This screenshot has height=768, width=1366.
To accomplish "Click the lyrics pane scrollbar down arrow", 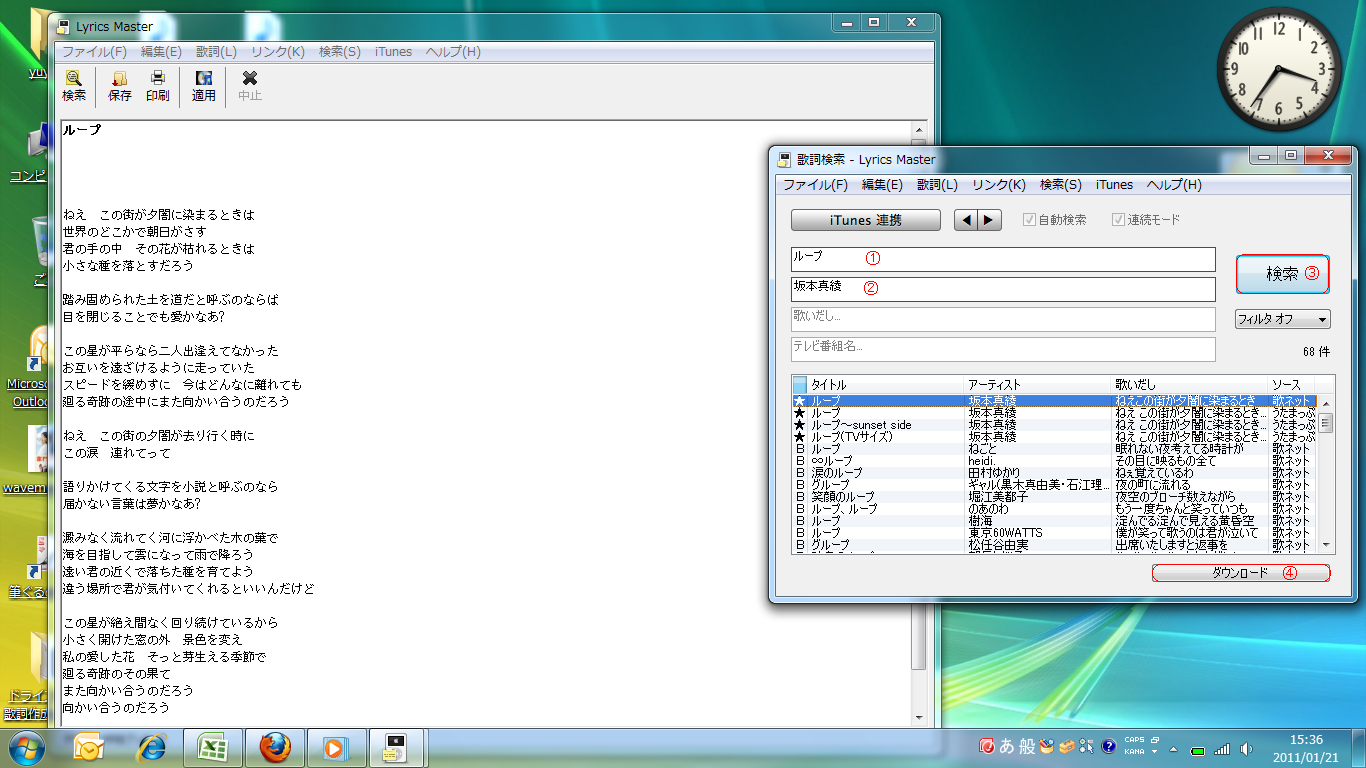I will [x=918, y=717].
